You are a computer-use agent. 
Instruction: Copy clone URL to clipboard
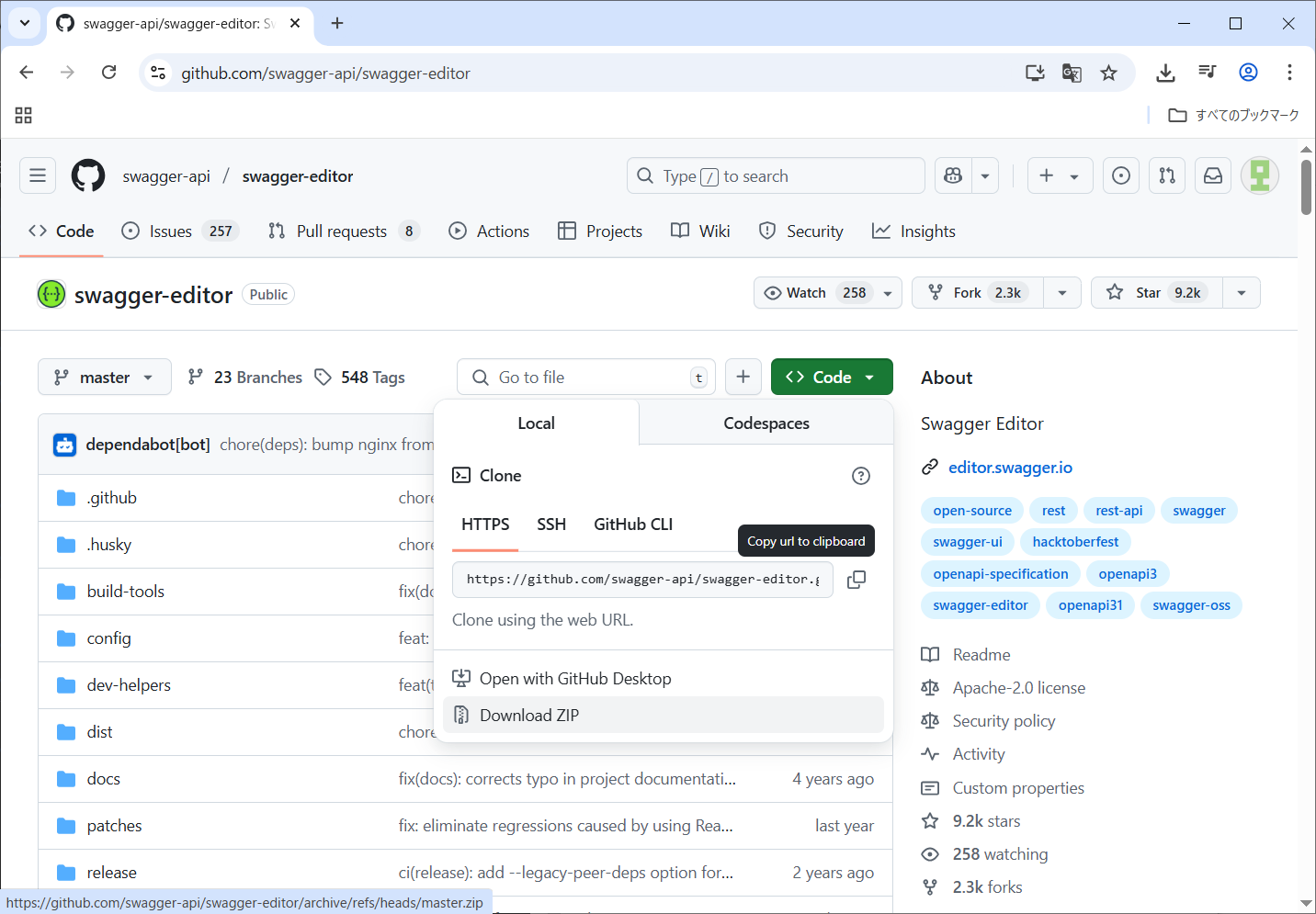pos(856,580)
